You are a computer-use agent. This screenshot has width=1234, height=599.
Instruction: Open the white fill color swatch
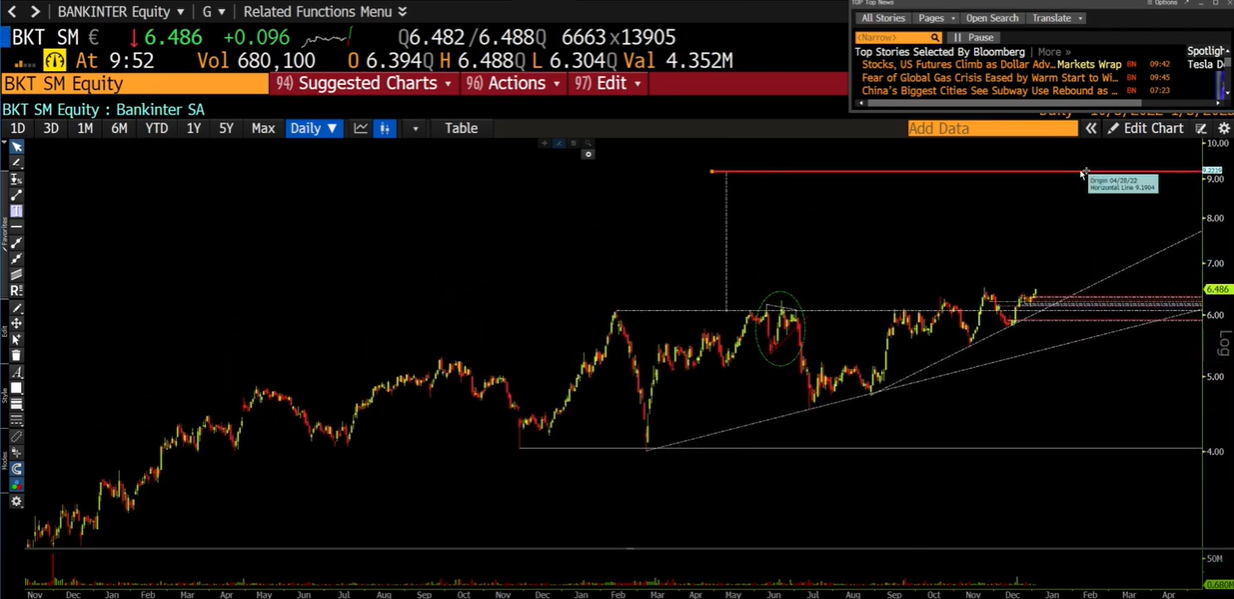tap(16, 388)
